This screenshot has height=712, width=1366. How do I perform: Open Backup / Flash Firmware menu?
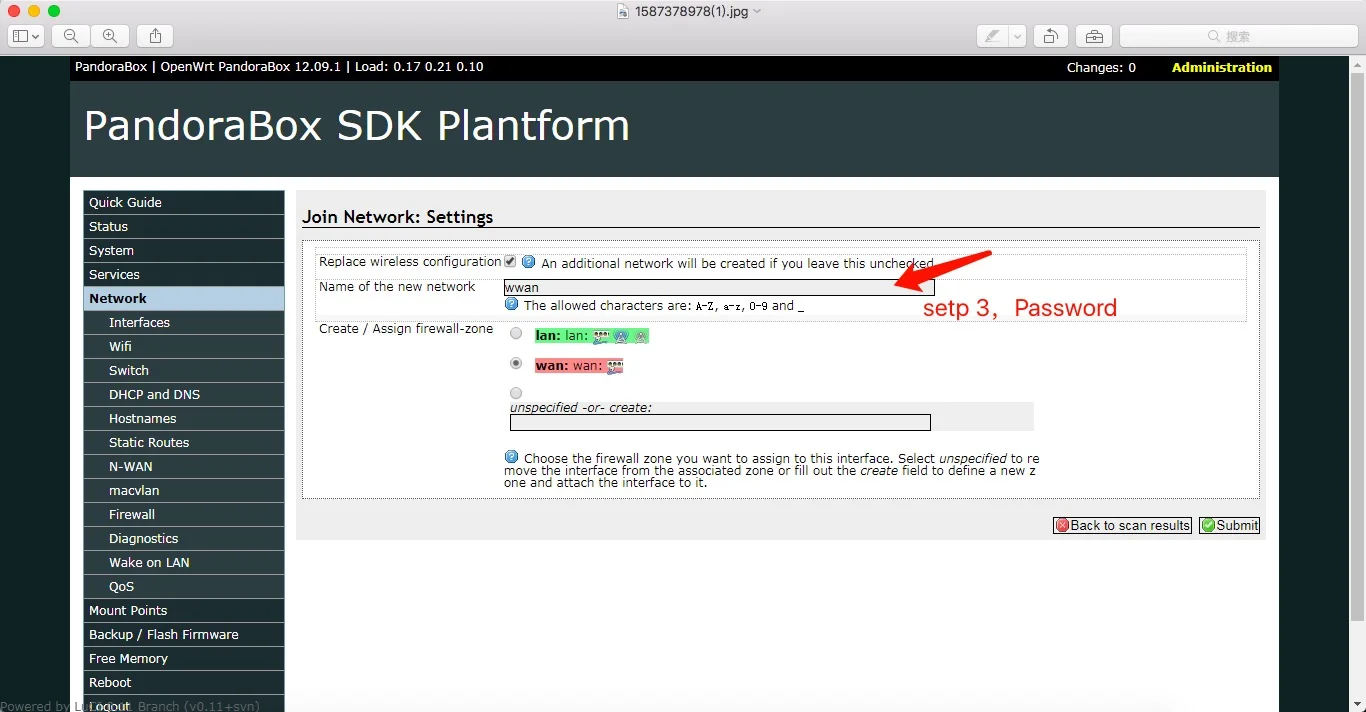184,634
